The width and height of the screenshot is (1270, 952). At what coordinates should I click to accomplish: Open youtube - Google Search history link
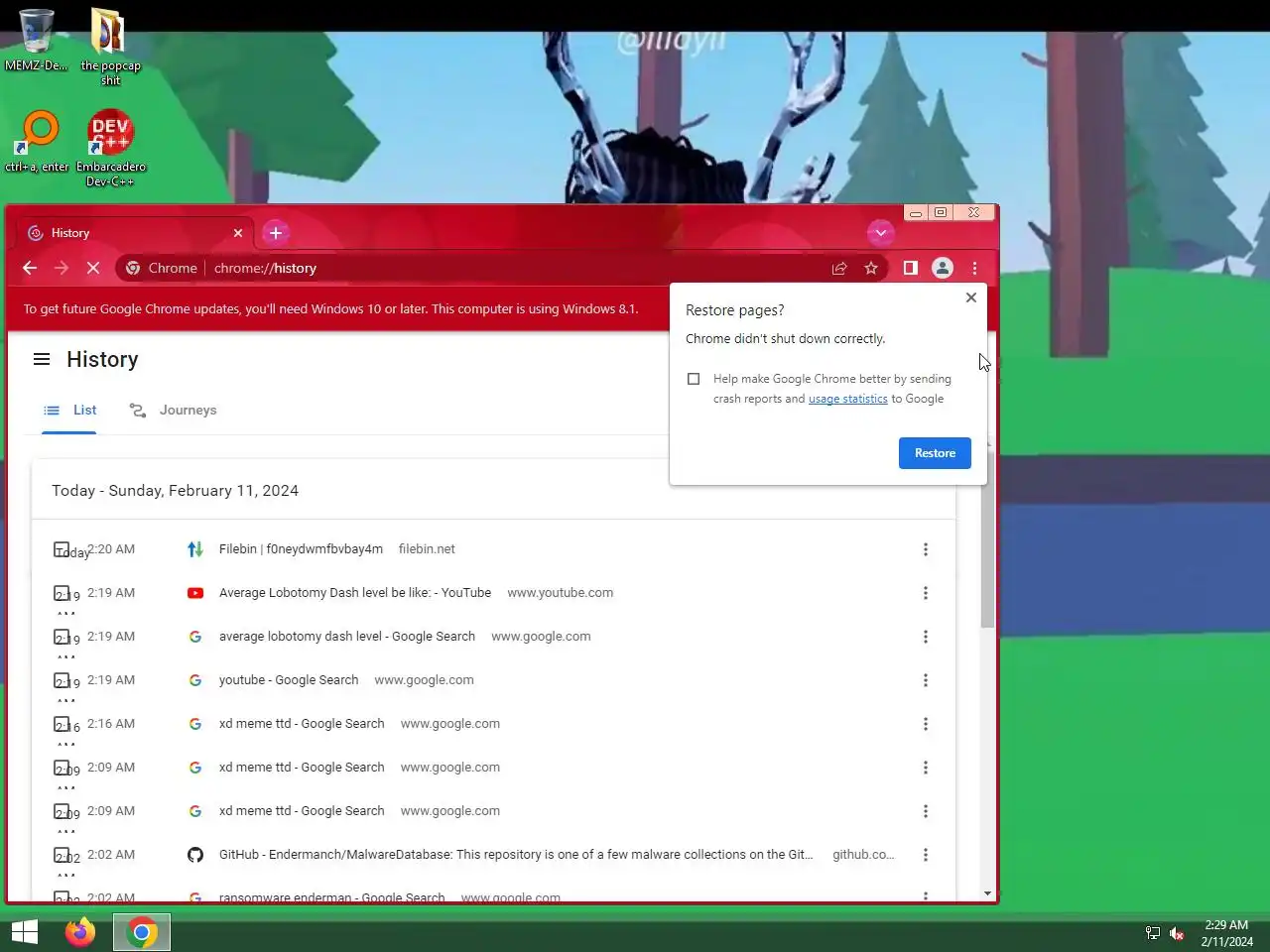(289, 680)
